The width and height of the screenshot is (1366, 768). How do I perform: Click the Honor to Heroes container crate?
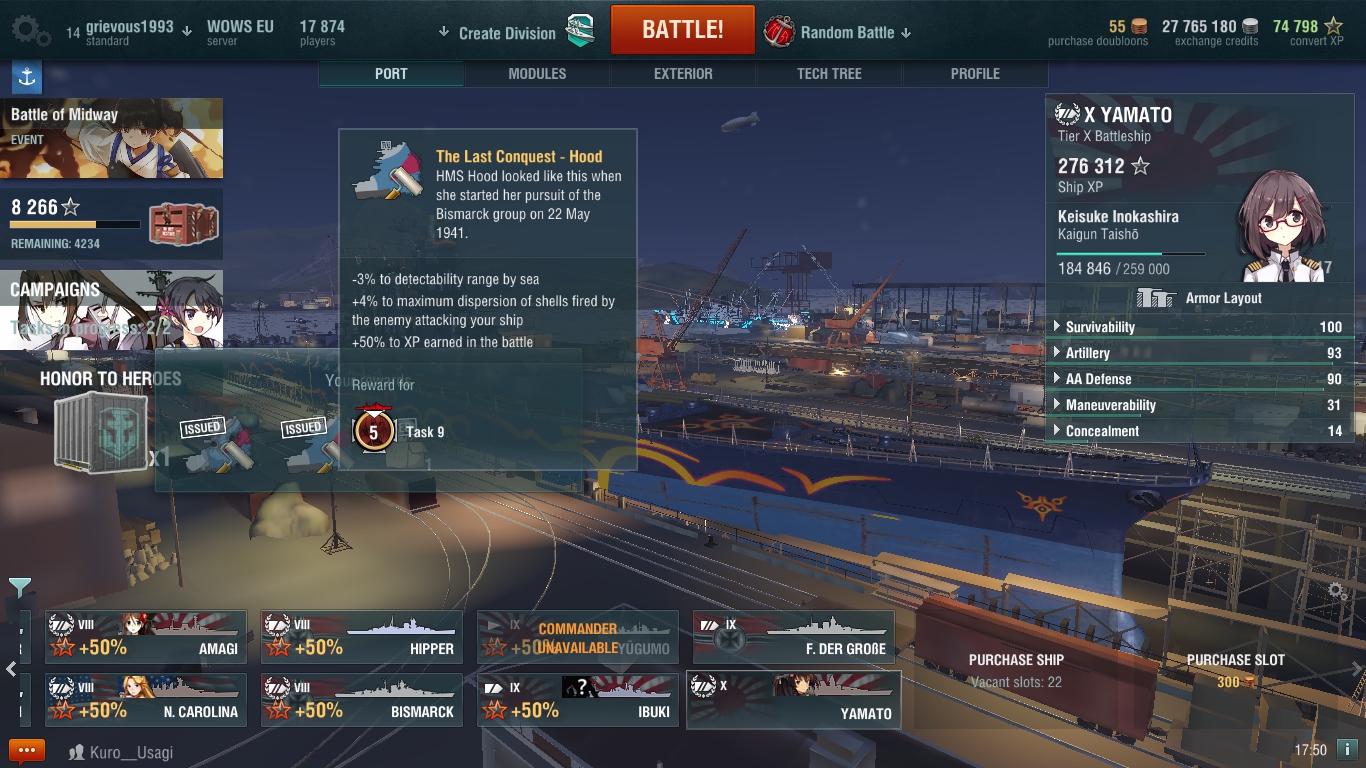[x=100, y=432]
